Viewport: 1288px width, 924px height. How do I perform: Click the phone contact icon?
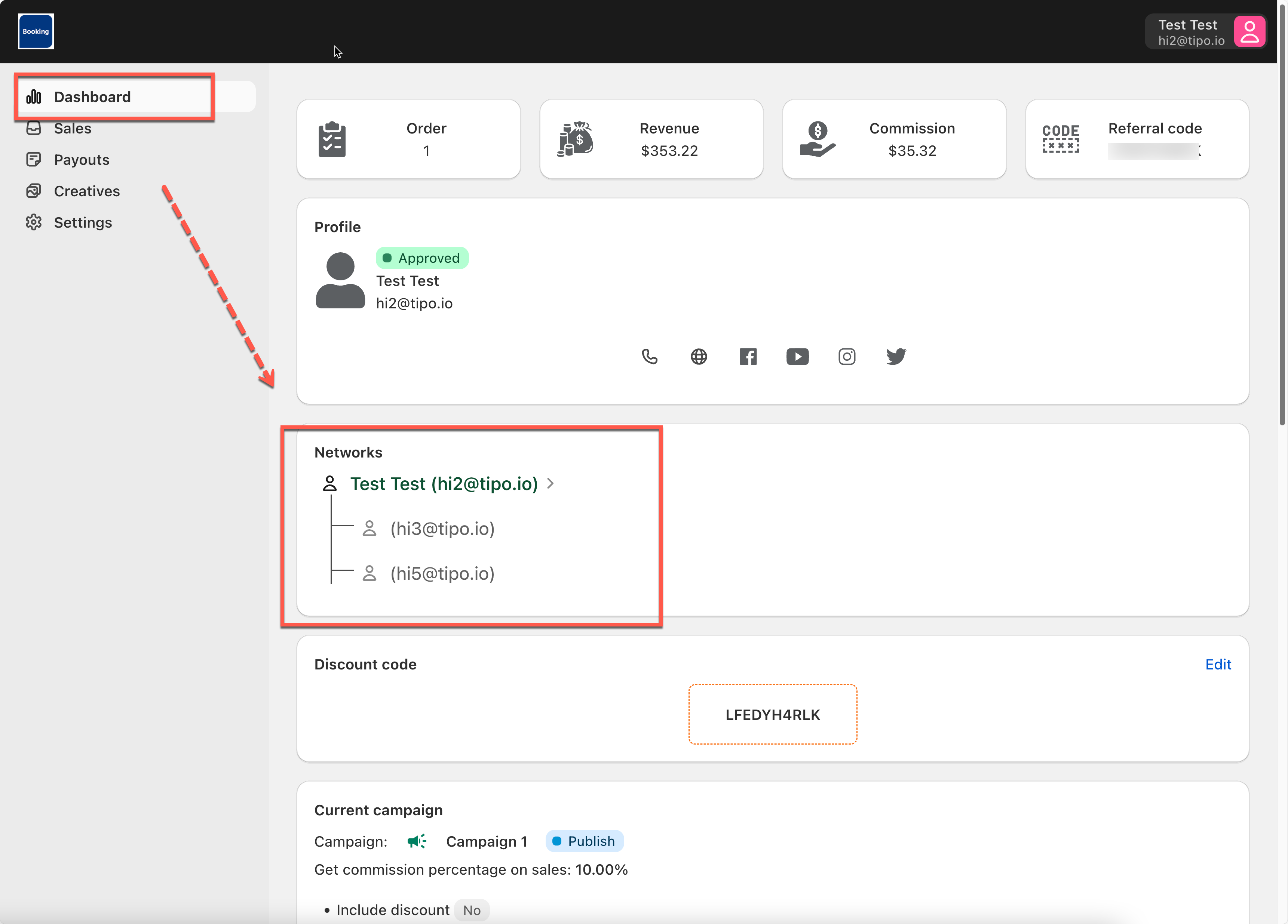point(649,357)
